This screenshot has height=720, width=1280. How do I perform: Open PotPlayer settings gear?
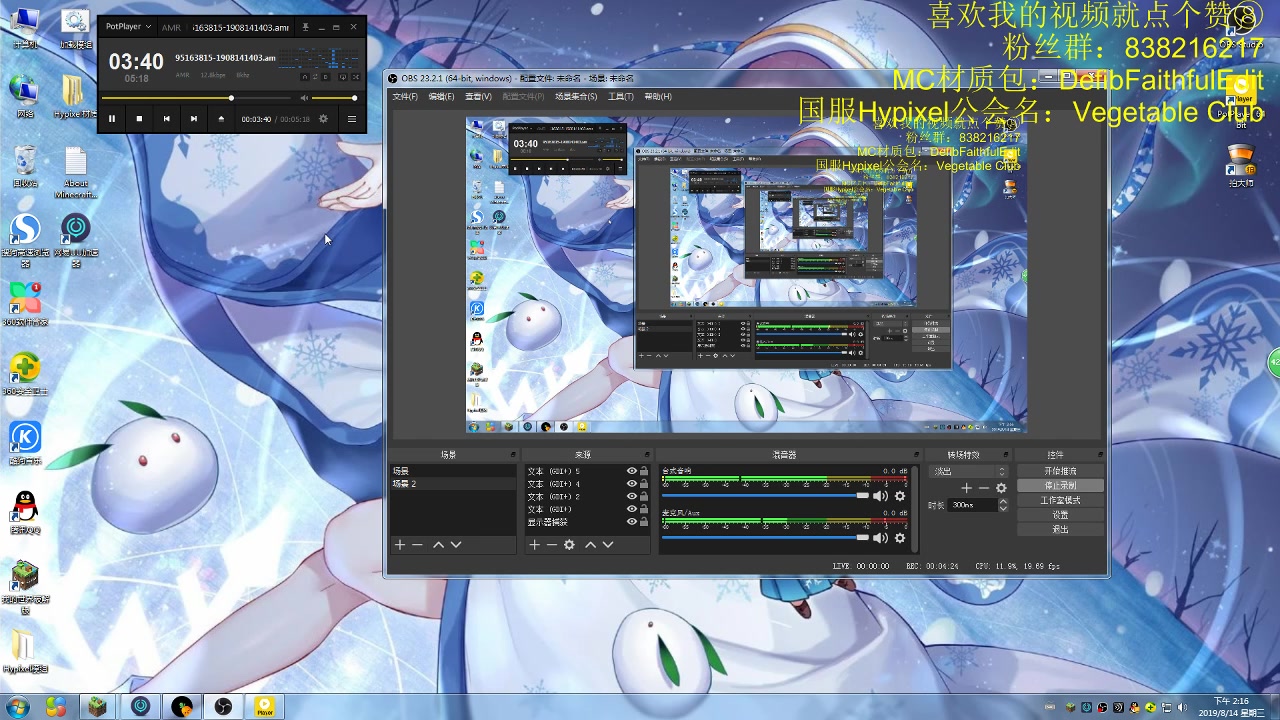pos(323,118)
